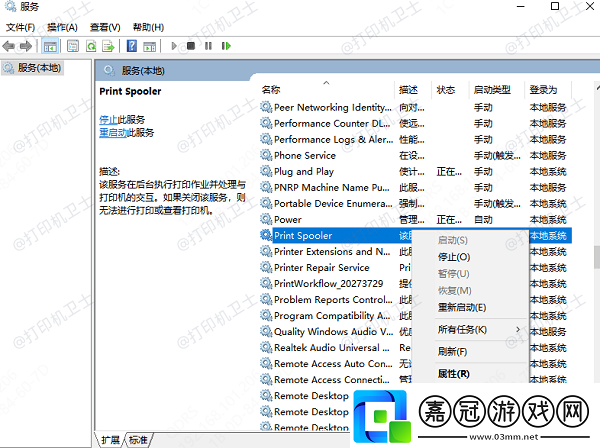Open the 操作(A) menu
The height and width of the screenshot is (448, 600).
(62, 27)
